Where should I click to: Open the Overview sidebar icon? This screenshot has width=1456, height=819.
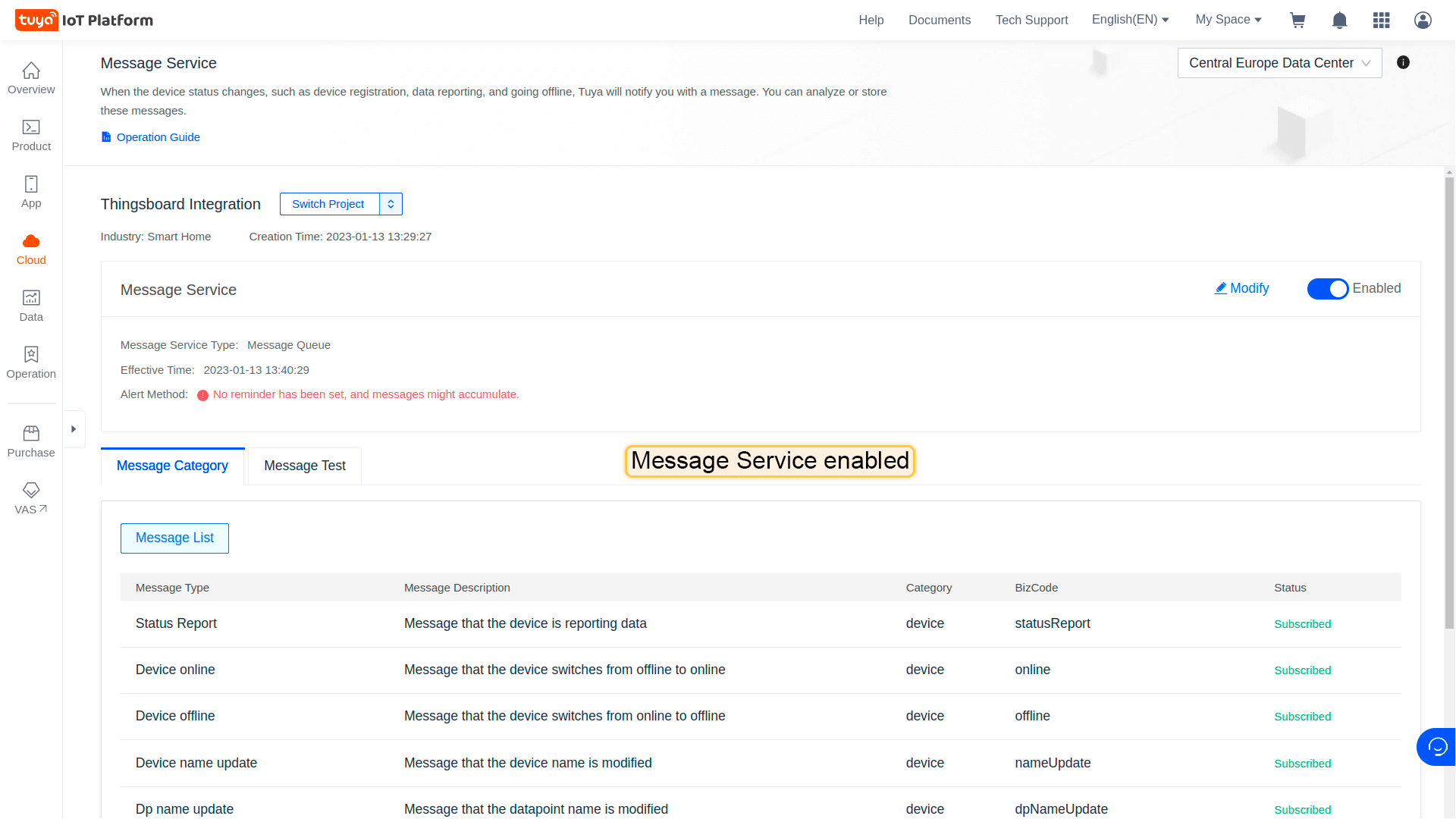[x=31, y=78]
